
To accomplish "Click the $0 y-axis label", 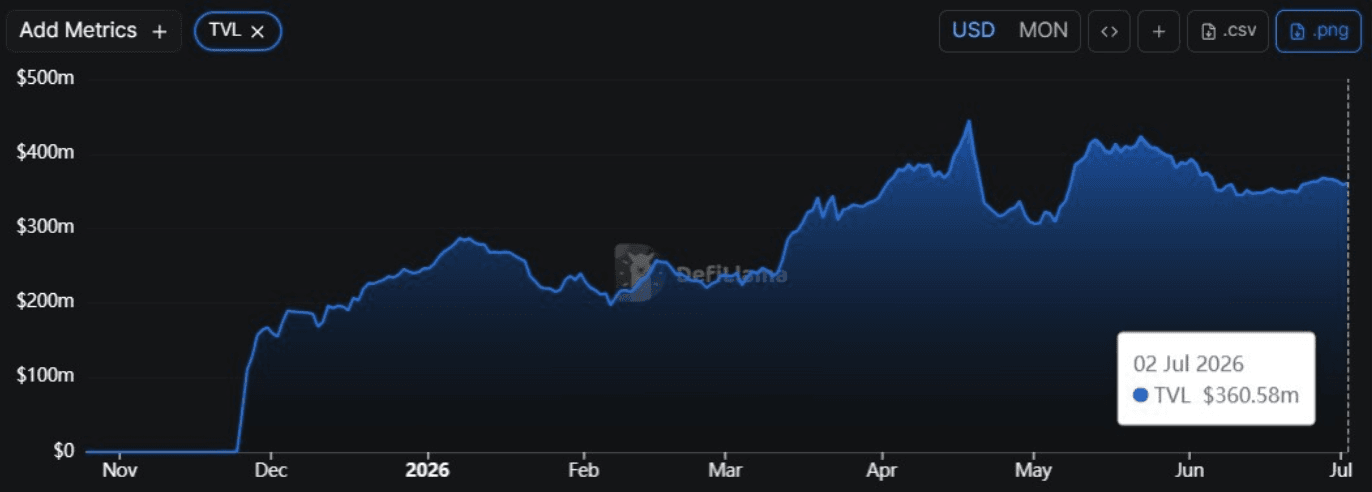I will point(64,451).
